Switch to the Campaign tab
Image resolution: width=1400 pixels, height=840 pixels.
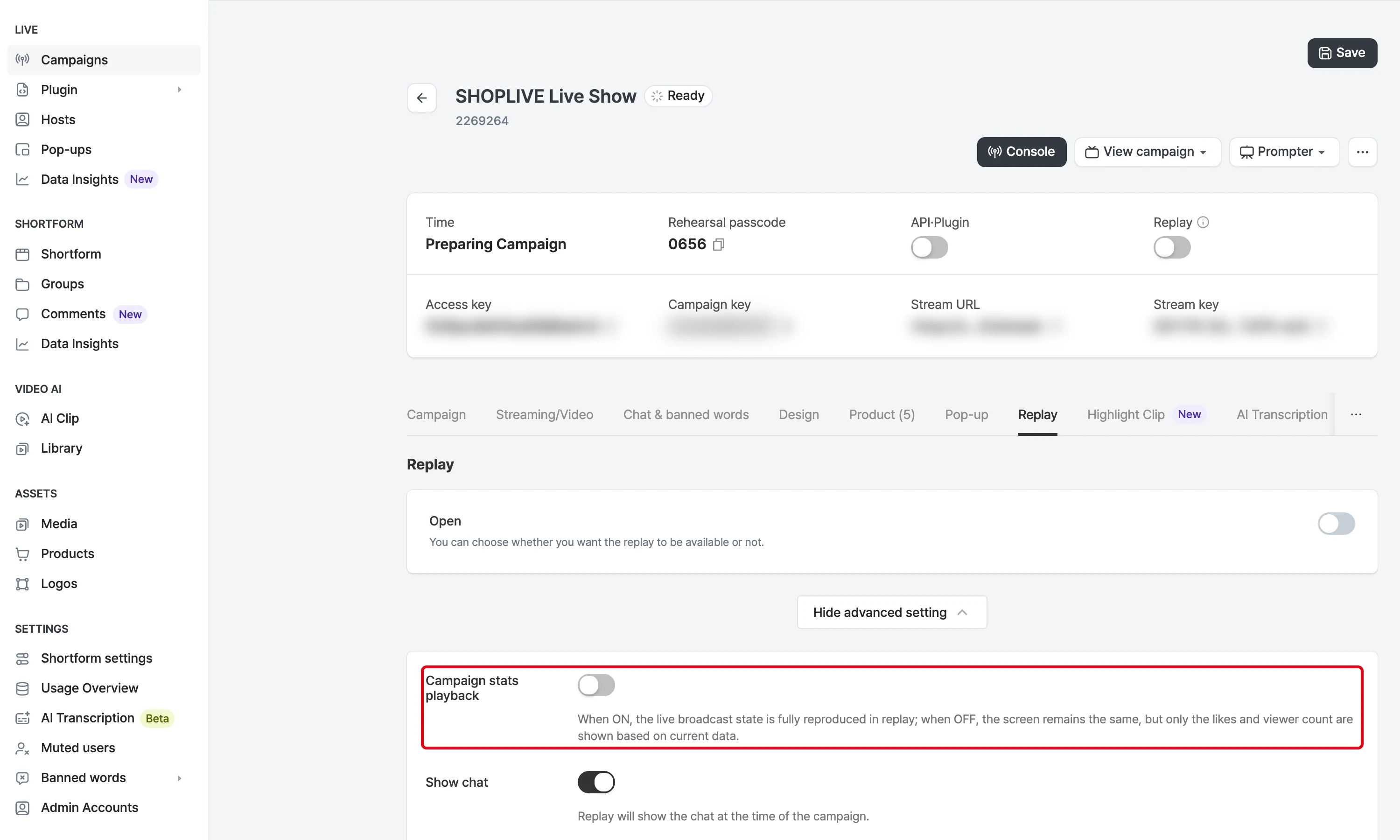pyautogui.click(x=436, y=414)
